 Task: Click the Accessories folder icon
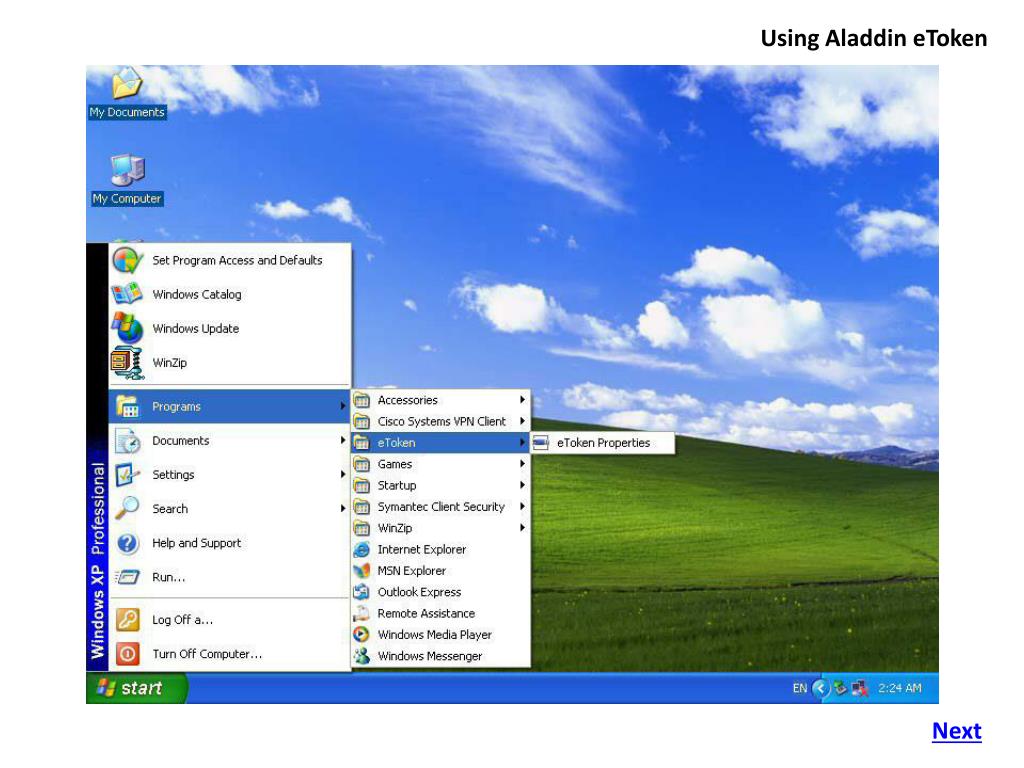tap(361, 400)
